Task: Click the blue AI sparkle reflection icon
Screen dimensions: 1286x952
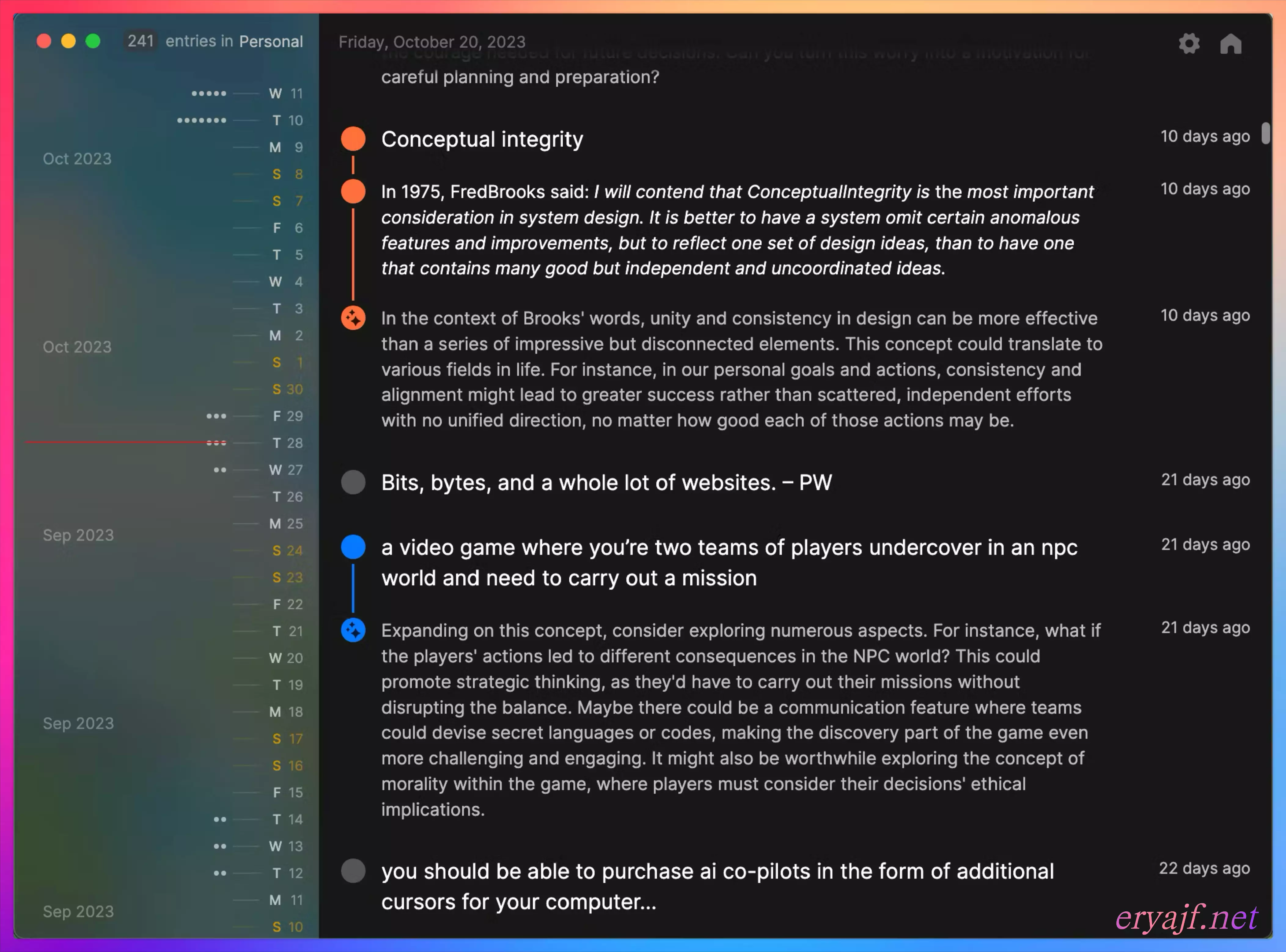Action: pos(353,630)
